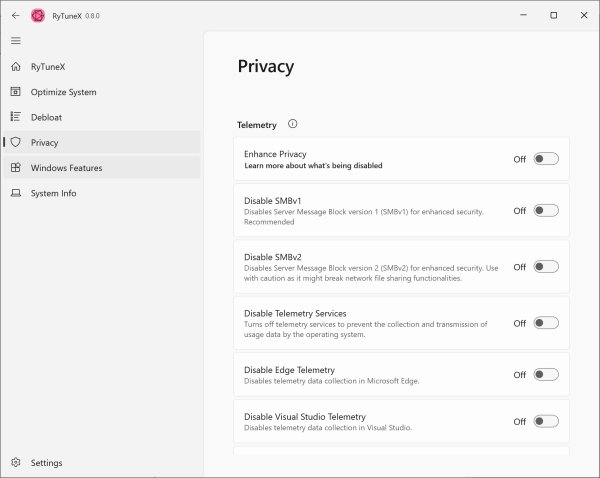Click the Optimize System sidebar icon
The height and width of the screenshot is (478, 600).
15,92
